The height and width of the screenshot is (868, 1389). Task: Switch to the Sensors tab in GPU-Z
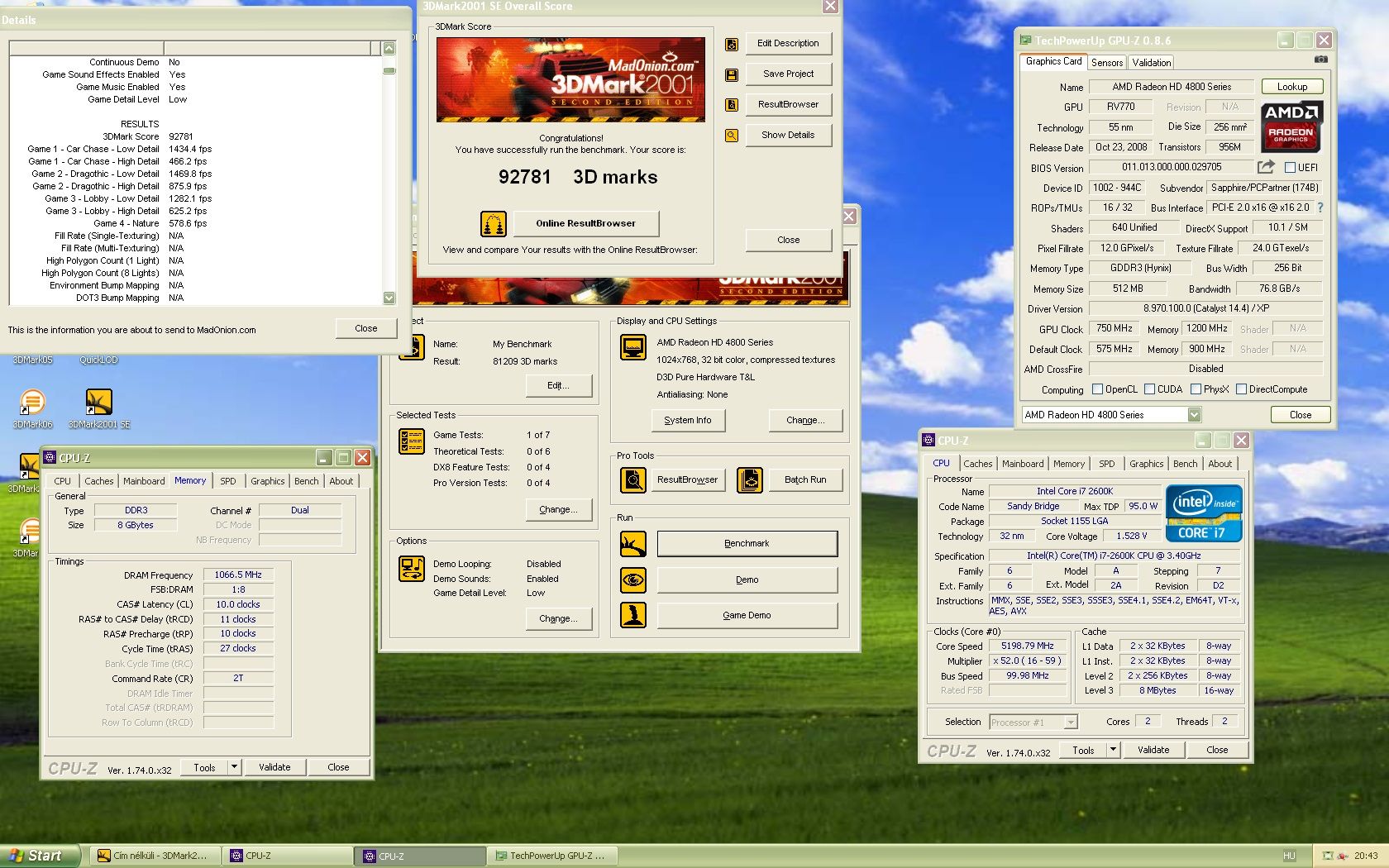(1107, 63)
